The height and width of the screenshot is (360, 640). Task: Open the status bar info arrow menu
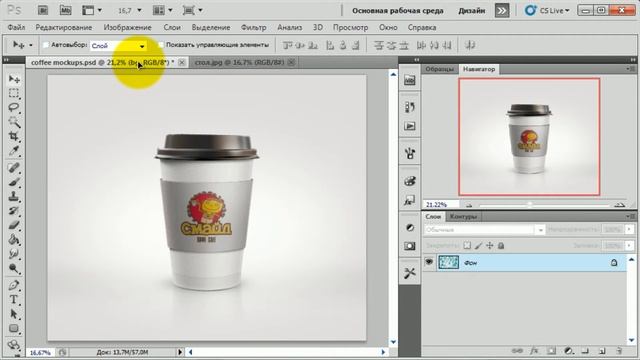click(180, 352)
